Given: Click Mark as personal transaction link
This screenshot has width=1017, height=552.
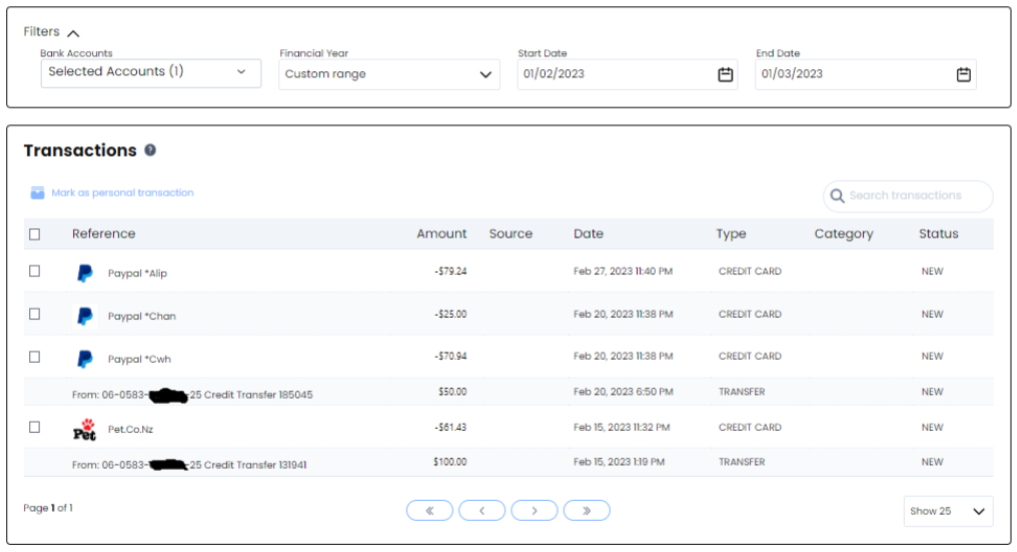Looking at the screenshot, I should pyautogui.click(x=123, y=193).
